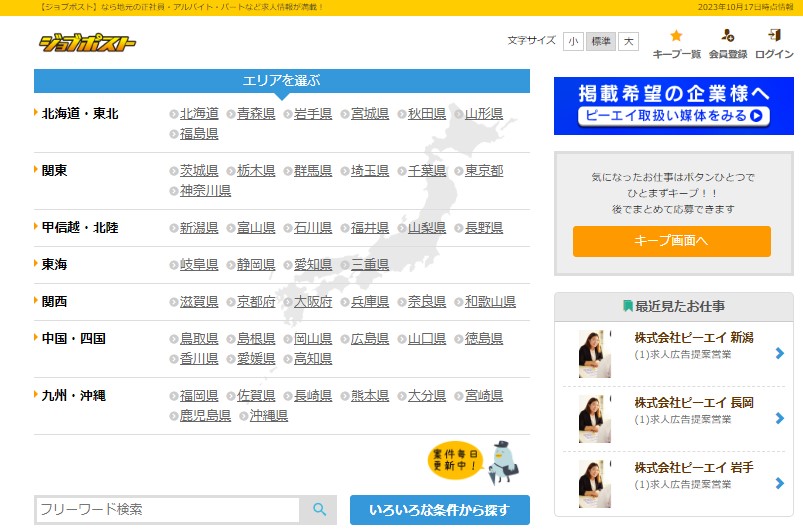This screenshot has width=803, height=532.
Task: Select the 山形県 link
Action: point(484,114)
